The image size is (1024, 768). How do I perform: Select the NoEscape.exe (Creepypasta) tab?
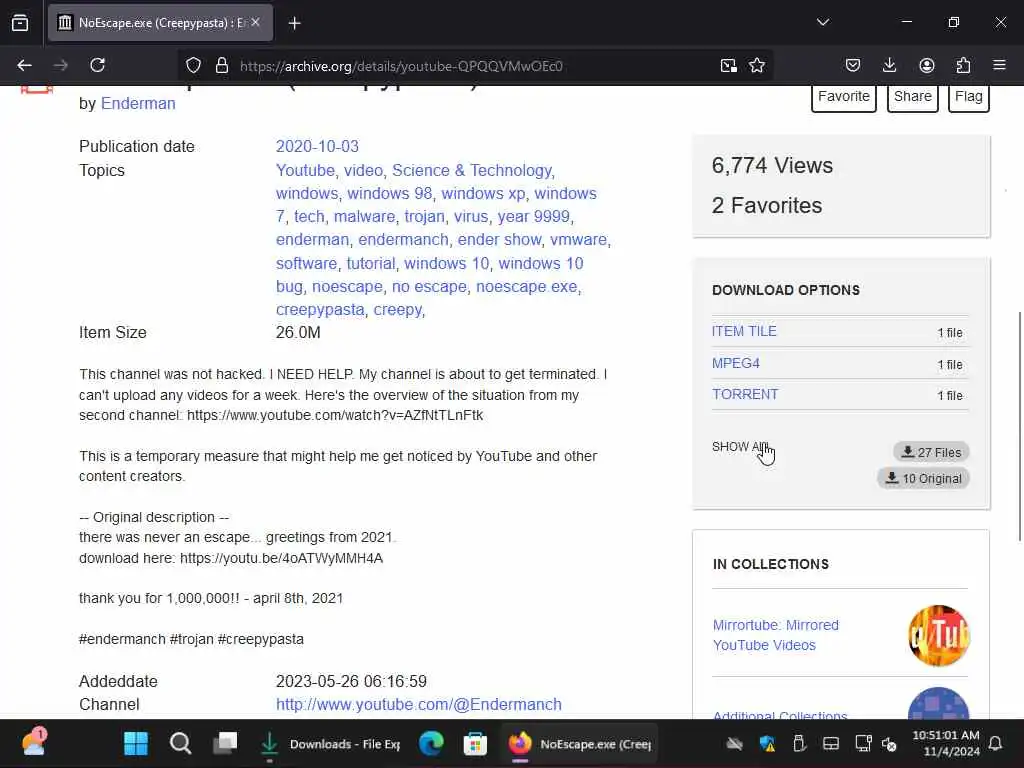coord(161,23)
